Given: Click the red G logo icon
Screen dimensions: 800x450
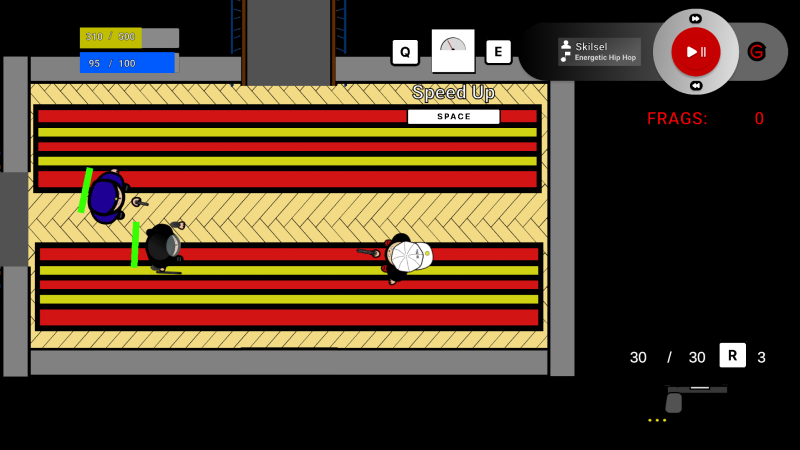Looking at the screenshot, I should tap(757, 52).
